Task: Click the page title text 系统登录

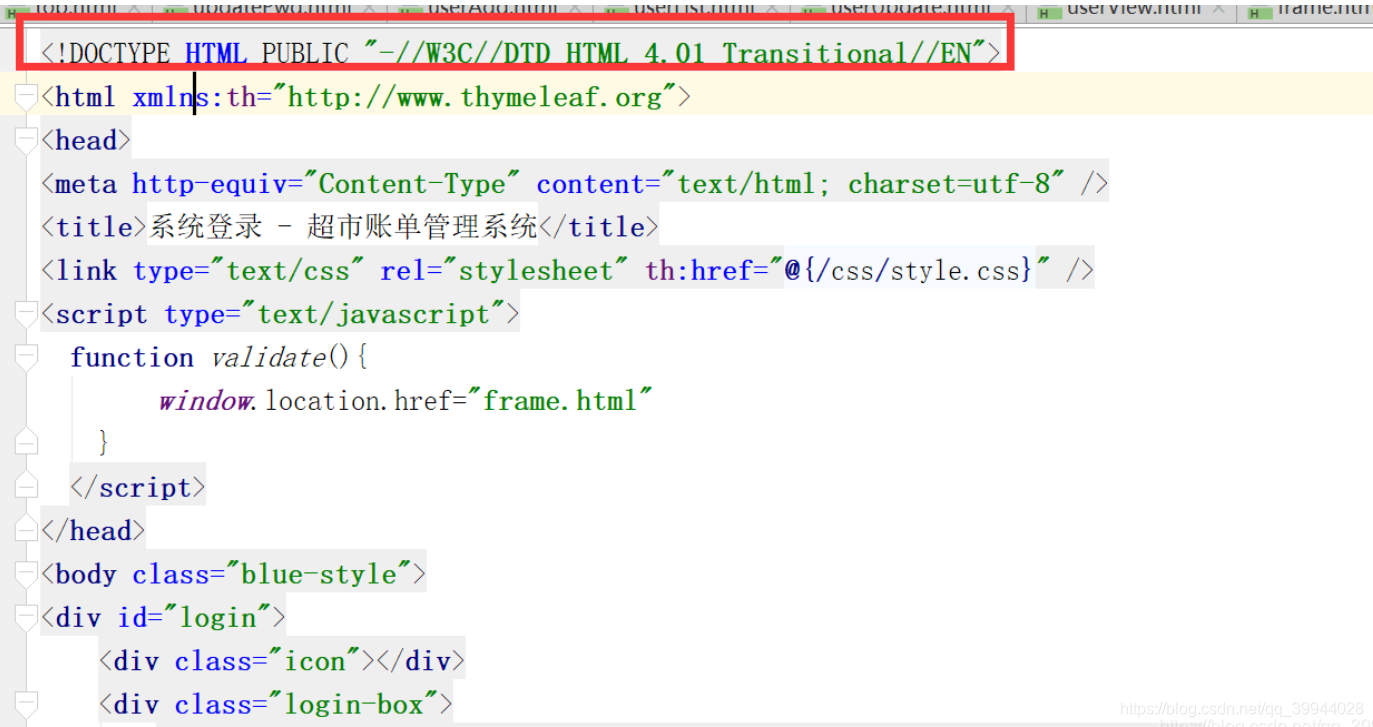Action: coord(206,227)
